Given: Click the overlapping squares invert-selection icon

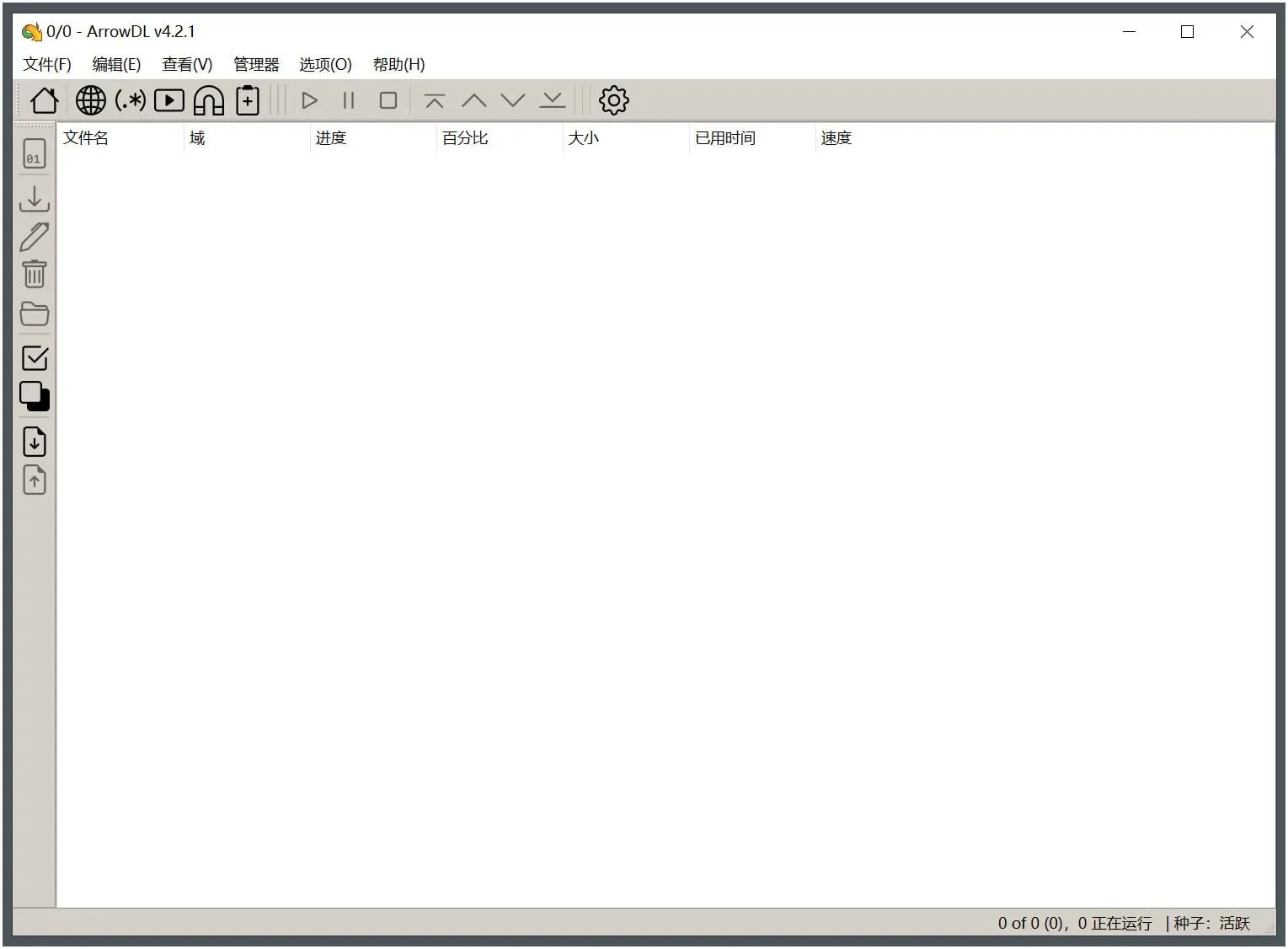Looking at the screenshot, I should coord(35,396).
